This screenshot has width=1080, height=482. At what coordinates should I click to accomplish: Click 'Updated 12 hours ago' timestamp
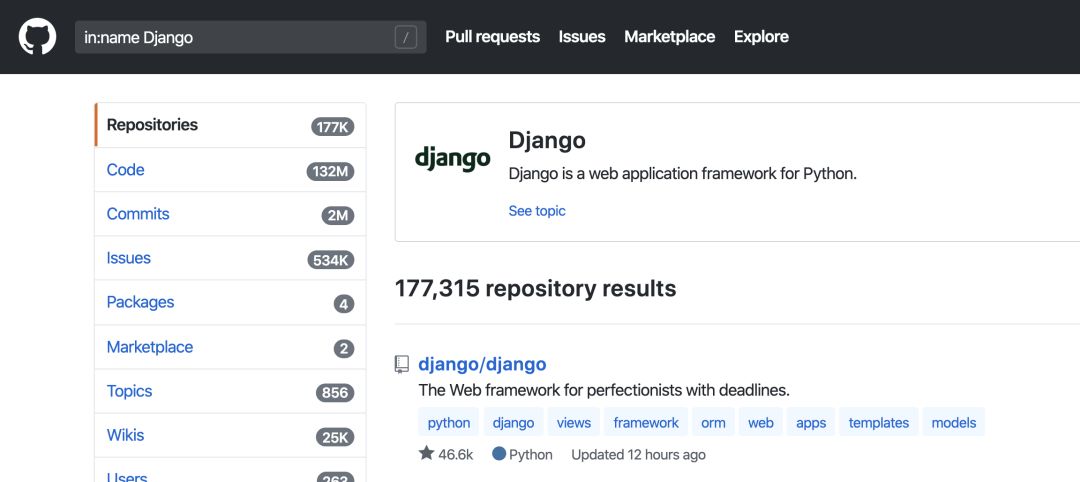click(x=638, y=454)
